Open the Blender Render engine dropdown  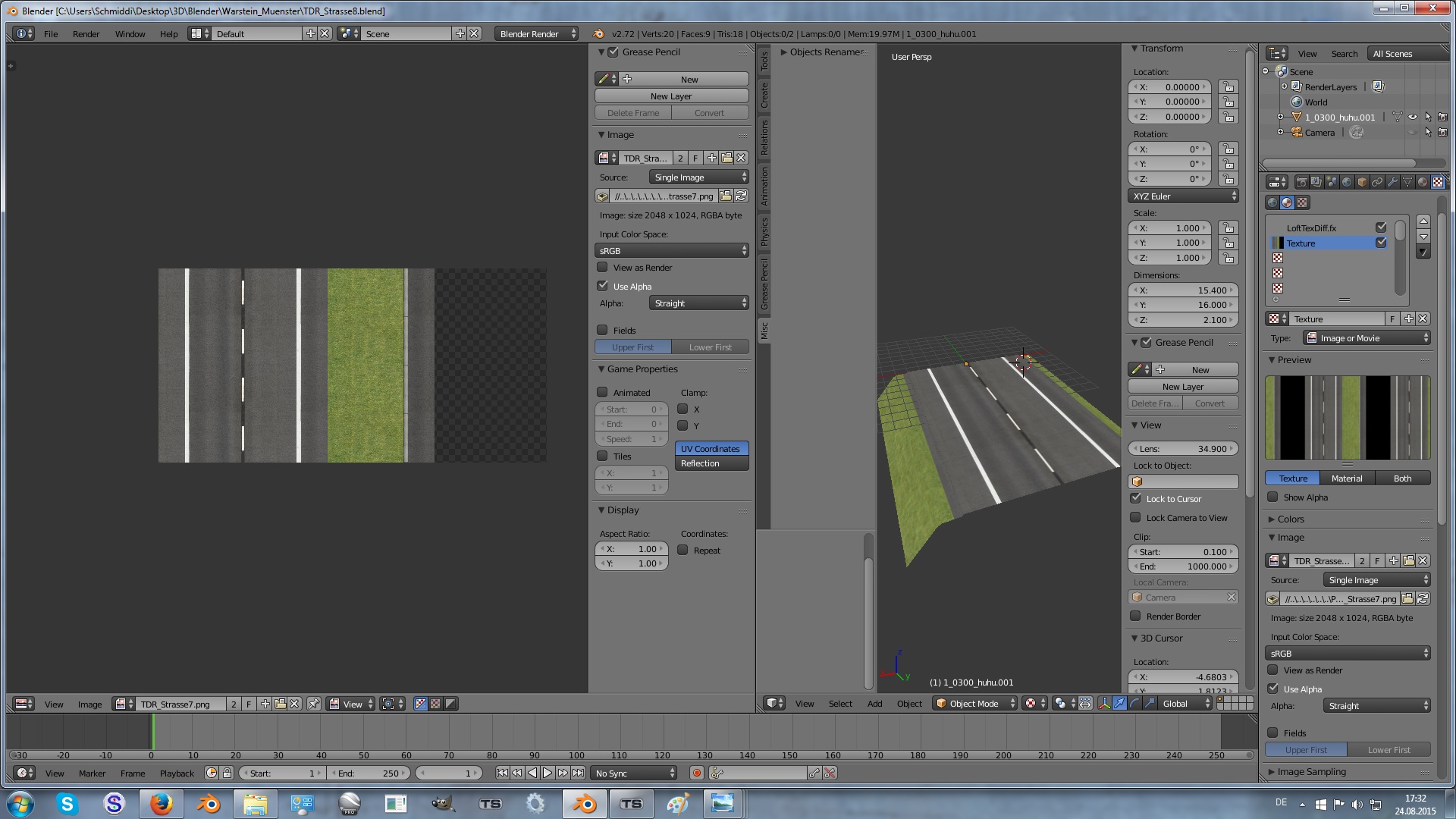pyautogui.click(x=536, y=34)
